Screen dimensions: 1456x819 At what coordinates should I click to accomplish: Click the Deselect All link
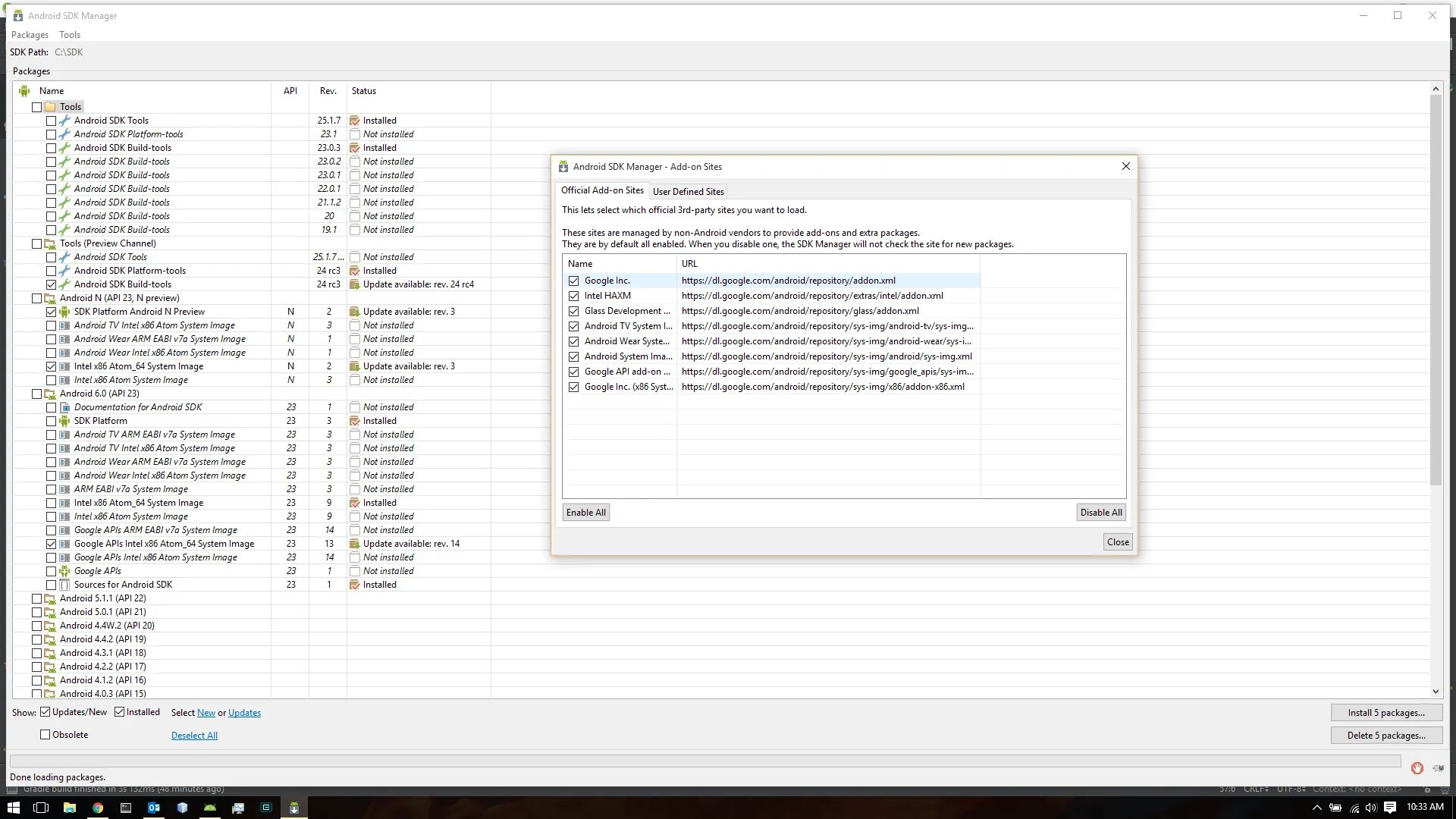tap(194, 736)
